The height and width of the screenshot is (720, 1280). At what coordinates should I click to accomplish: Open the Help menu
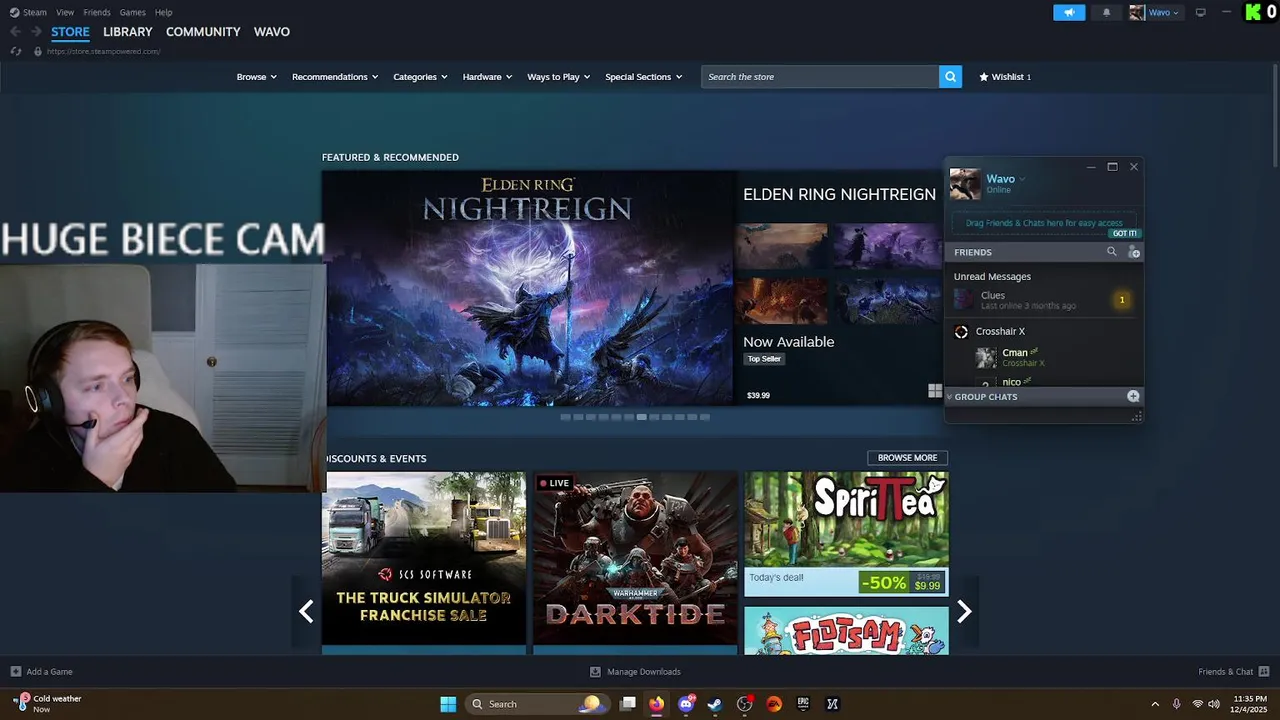click(164, 12)
